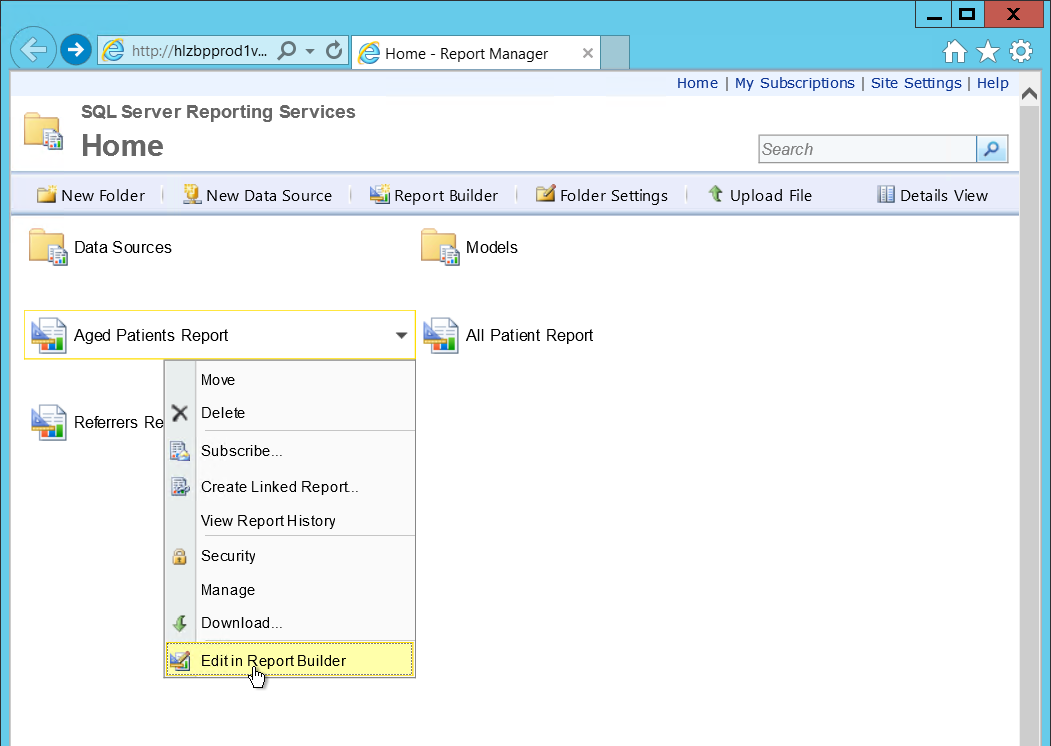The width and height of the screenshot is (1051, 746).
Task: Click the All Patient Report icon
Action: coord(440,335)
